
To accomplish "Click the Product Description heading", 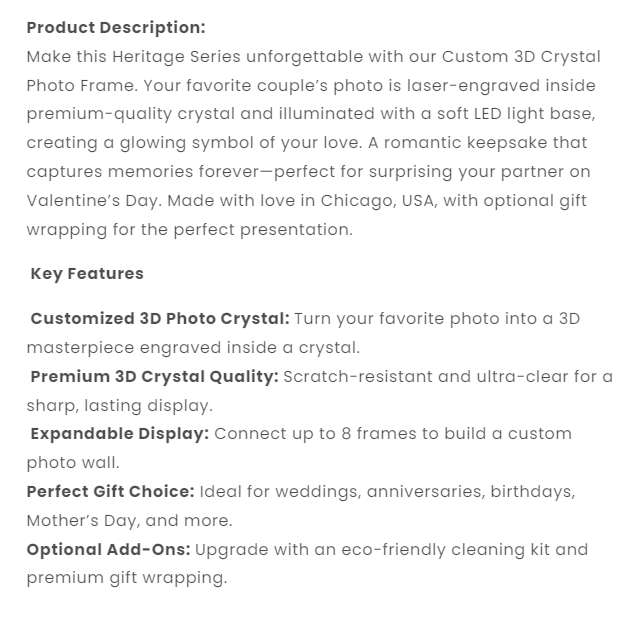I will (116, 27).
